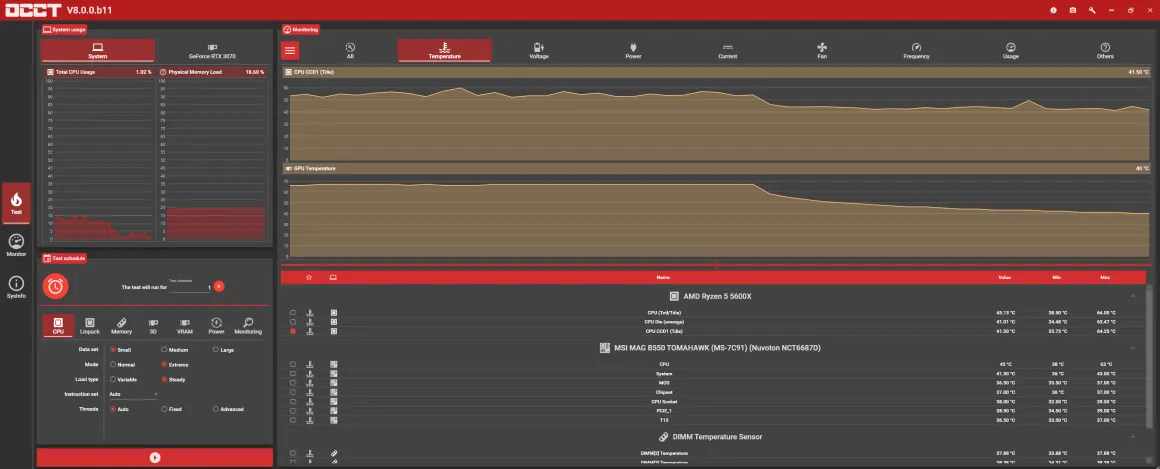This screenshot has height=469, width=1160.
Task: Click the AMD Ryzen 5 5600X processor icon
Action: (x=674, y=296)
